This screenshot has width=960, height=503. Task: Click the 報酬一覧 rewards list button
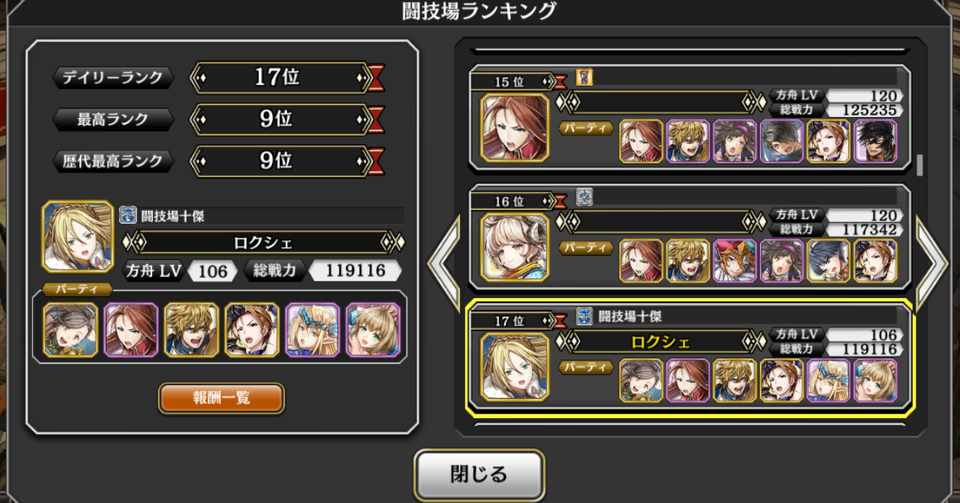tap(221, 398)
